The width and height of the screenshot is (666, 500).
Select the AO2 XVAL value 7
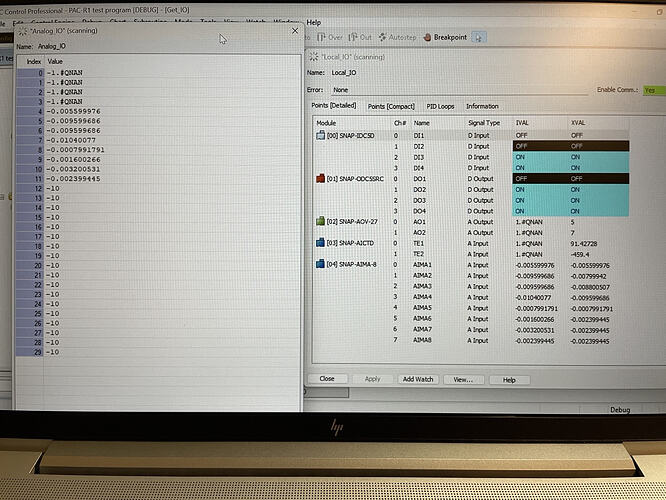coord(573,233)
